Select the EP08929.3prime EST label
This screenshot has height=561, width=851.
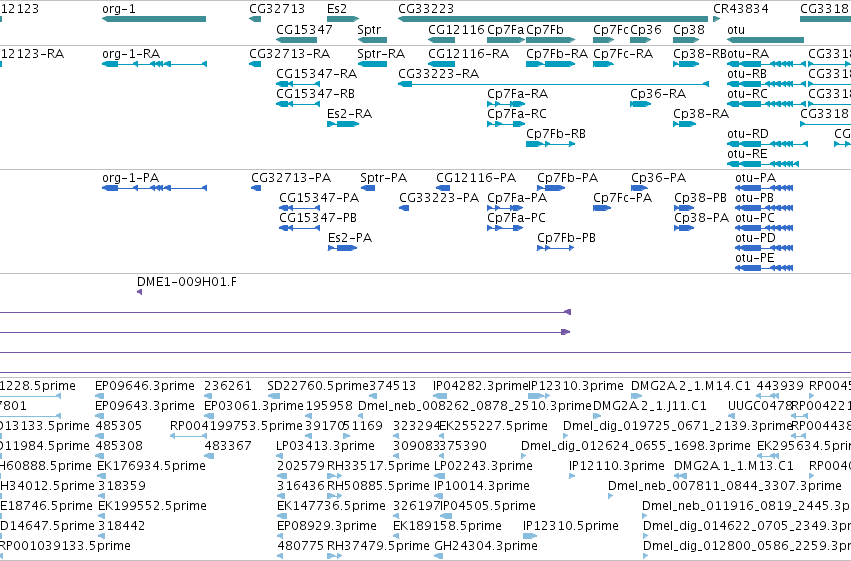(x=327, y=526)
